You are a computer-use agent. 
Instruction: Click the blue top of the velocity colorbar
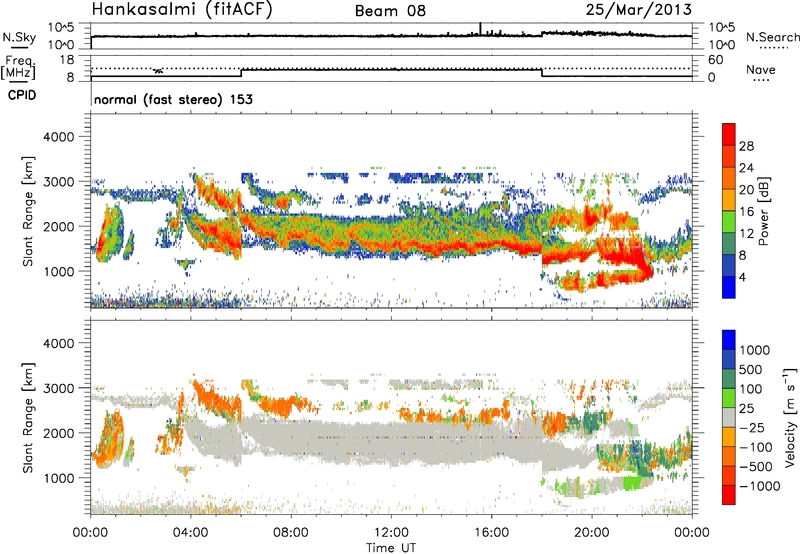(729, 340)
